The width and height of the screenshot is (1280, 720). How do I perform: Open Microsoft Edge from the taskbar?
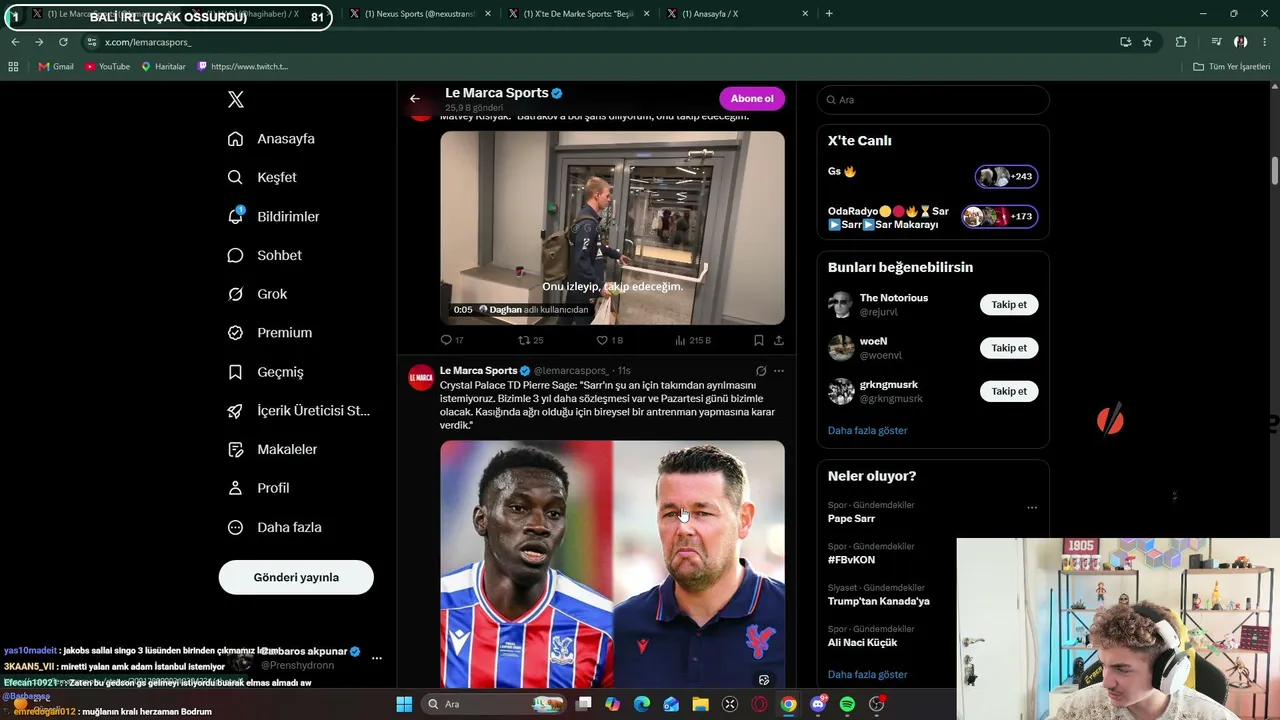[x=642, y=704]
